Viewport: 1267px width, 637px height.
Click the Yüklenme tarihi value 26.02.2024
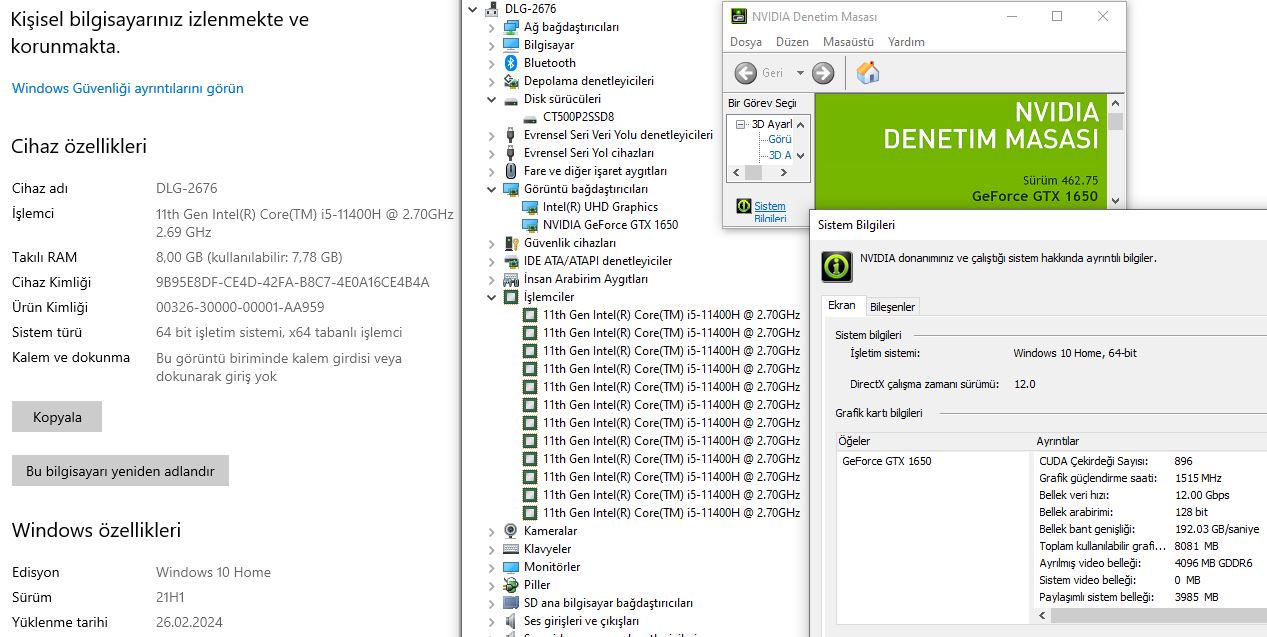click(189, 622)
